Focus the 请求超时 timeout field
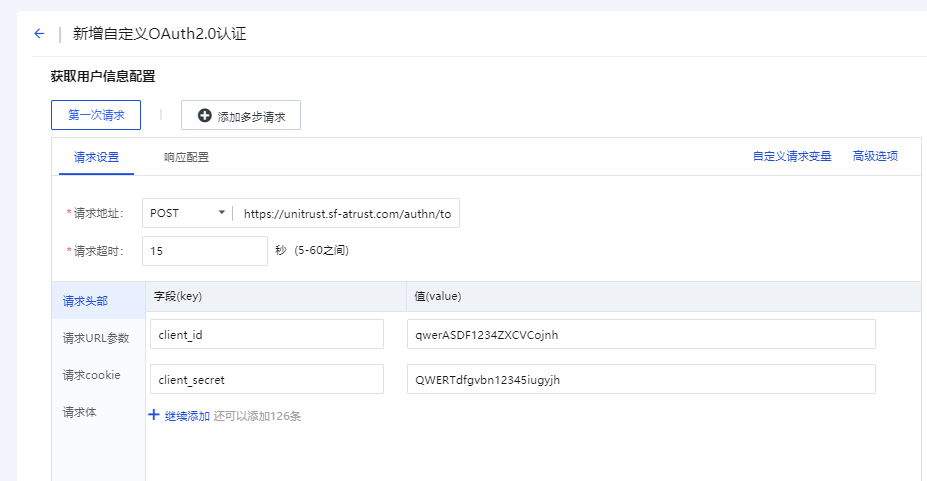 point(205,251)
